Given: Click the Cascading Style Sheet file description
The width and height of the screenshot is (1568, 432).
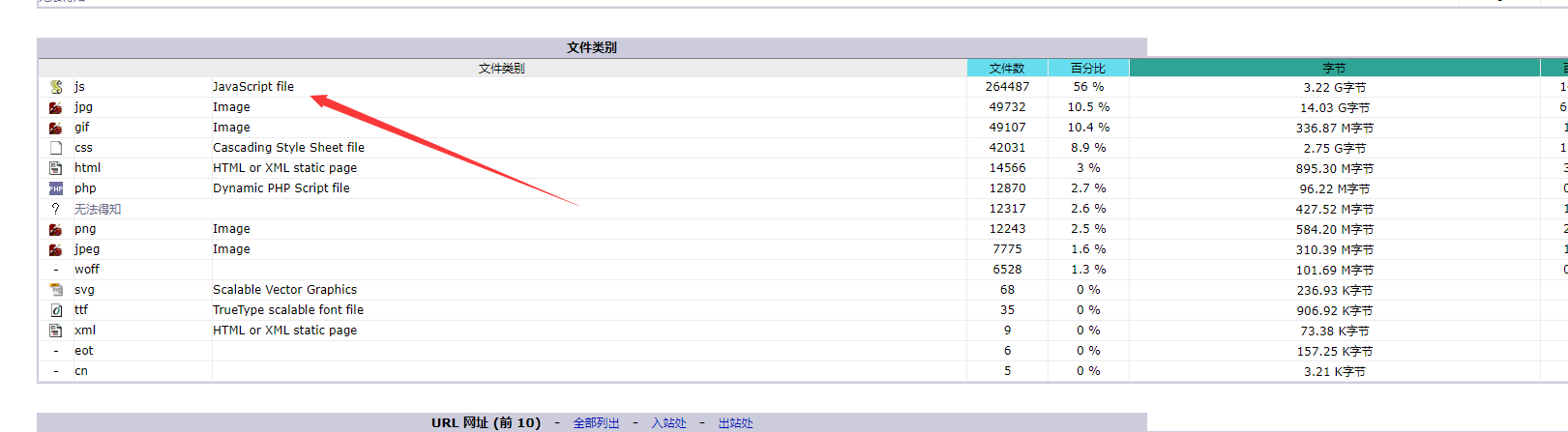Looking at the screenshot, I should pyautogui.click(x=288, y=148).
